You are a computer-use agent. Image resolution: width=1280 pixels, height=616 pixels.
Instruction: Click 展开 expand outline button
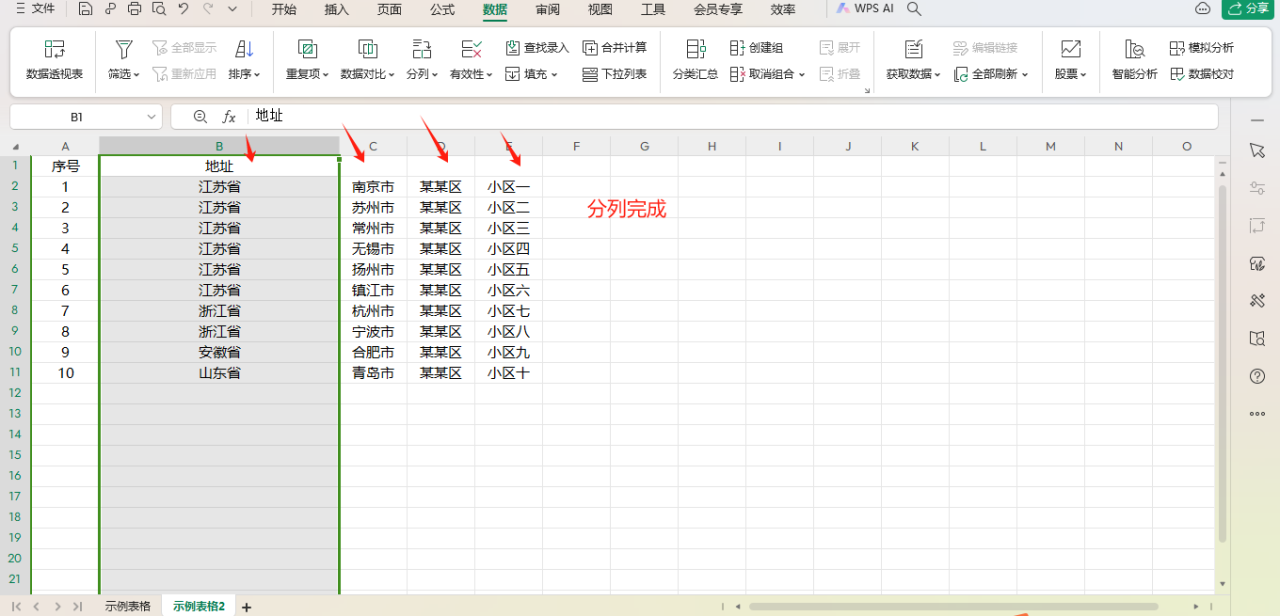pyautogui.click(x=840, y=48)
